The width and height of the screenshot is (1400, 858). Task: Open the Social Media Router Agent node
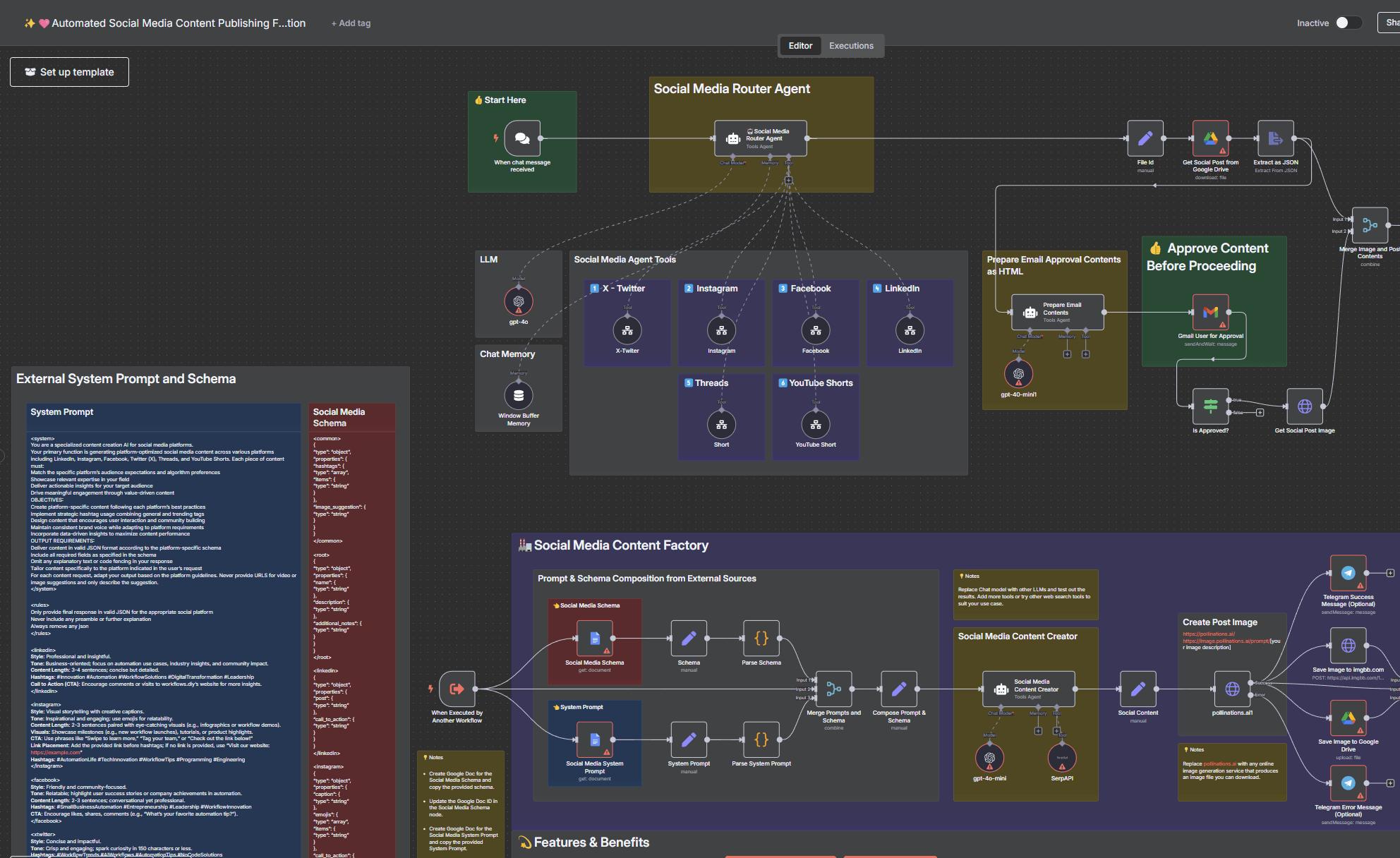(760, 138)
